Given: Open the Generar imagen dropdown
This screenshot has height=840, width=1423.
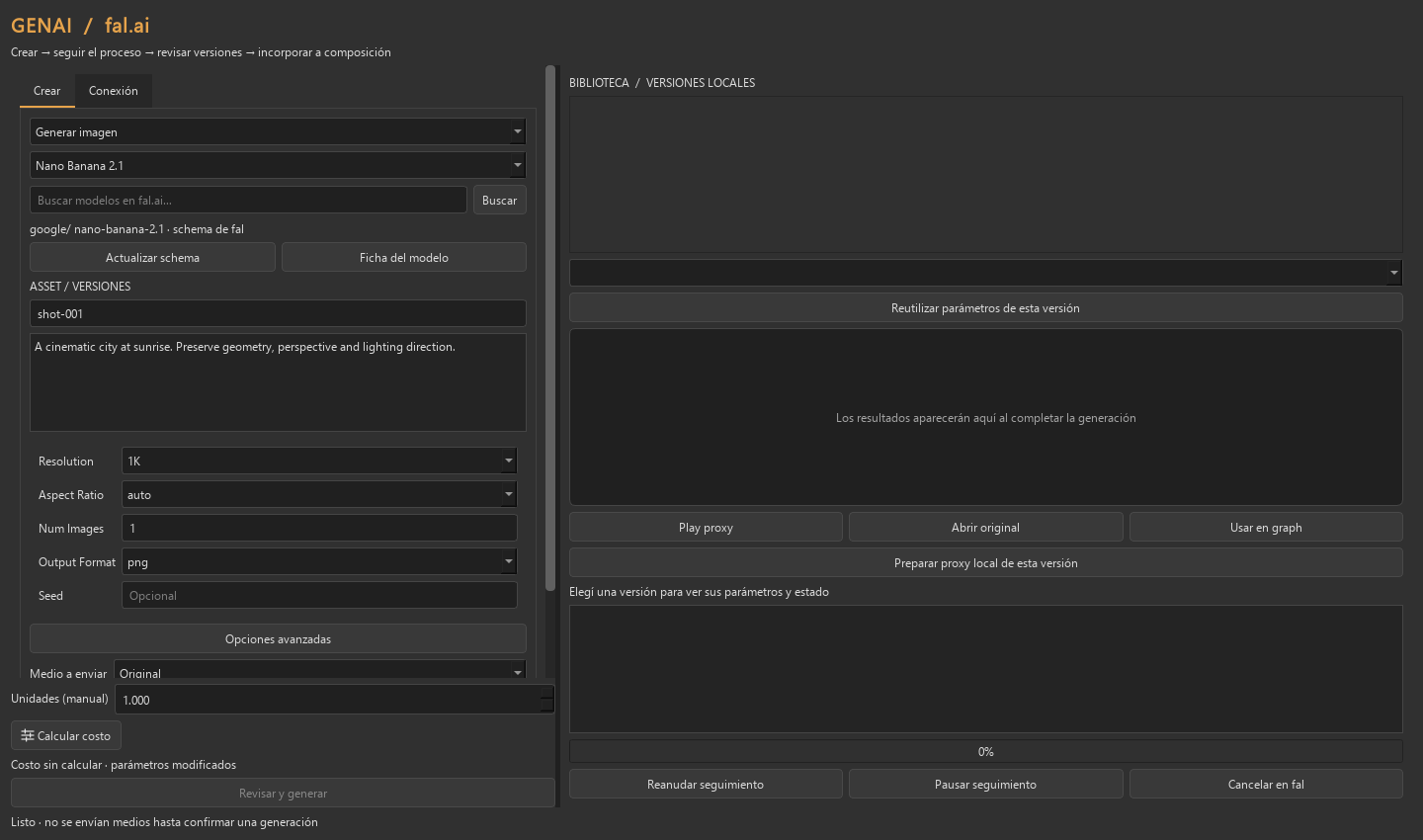Looking at the screenshot, I should [278, 131].
